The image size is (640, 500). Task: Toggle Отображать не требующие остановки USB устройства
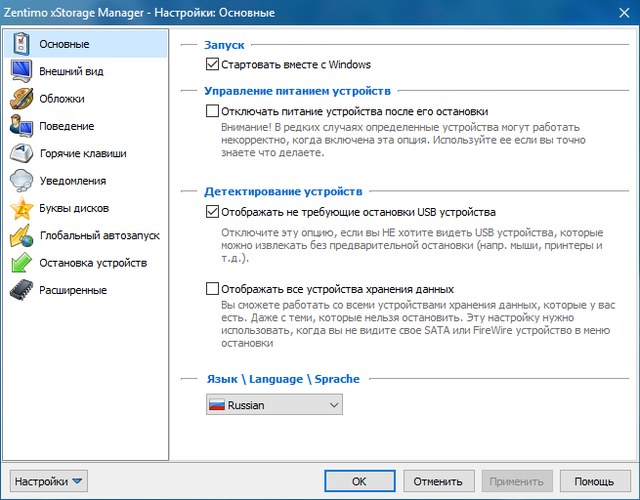(x=211, y=211)
